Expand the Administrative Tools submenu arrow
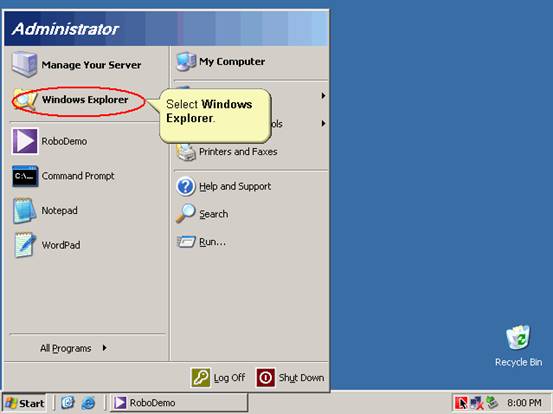The image size is (553, 414). pyautogui.click(x=323, y=123)
